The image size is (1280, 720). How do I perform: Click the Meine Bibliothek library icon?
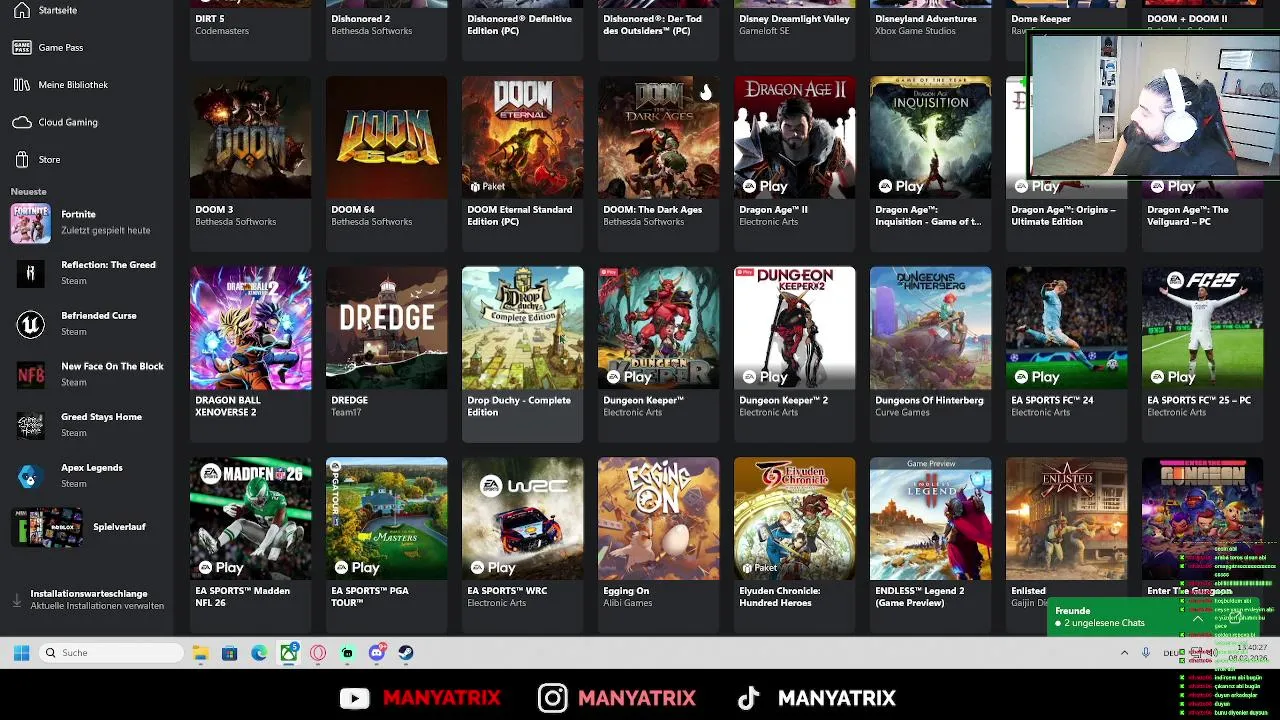pyautogui.click(x=21, y=85)
